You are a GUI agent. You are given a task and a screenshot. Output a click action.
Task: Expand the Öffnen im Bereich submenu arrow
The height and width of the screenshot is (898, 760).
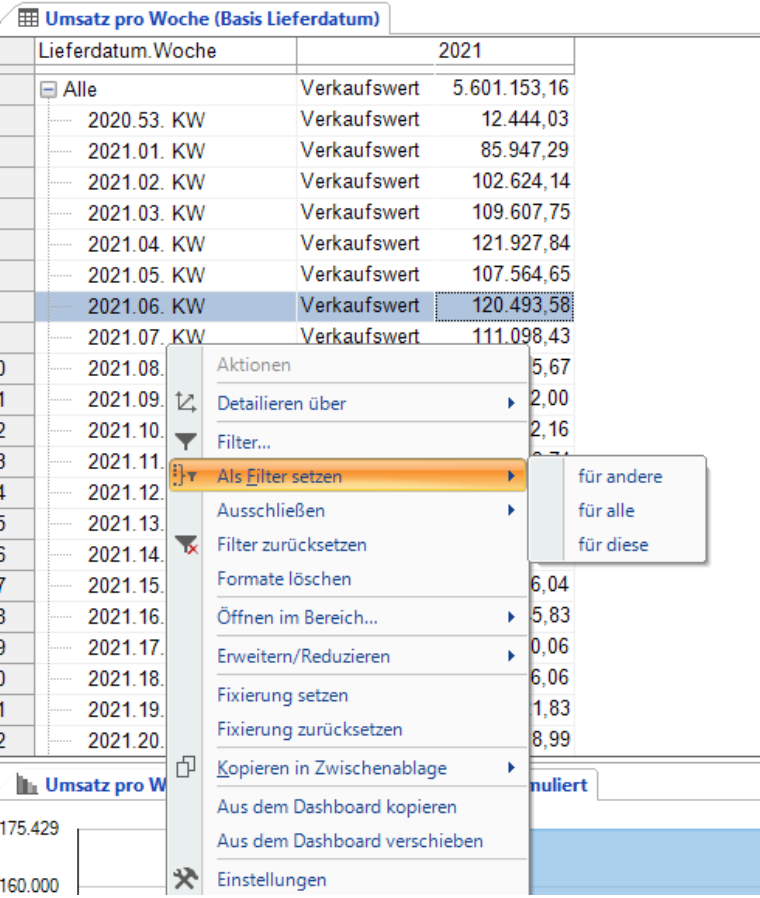511,617
